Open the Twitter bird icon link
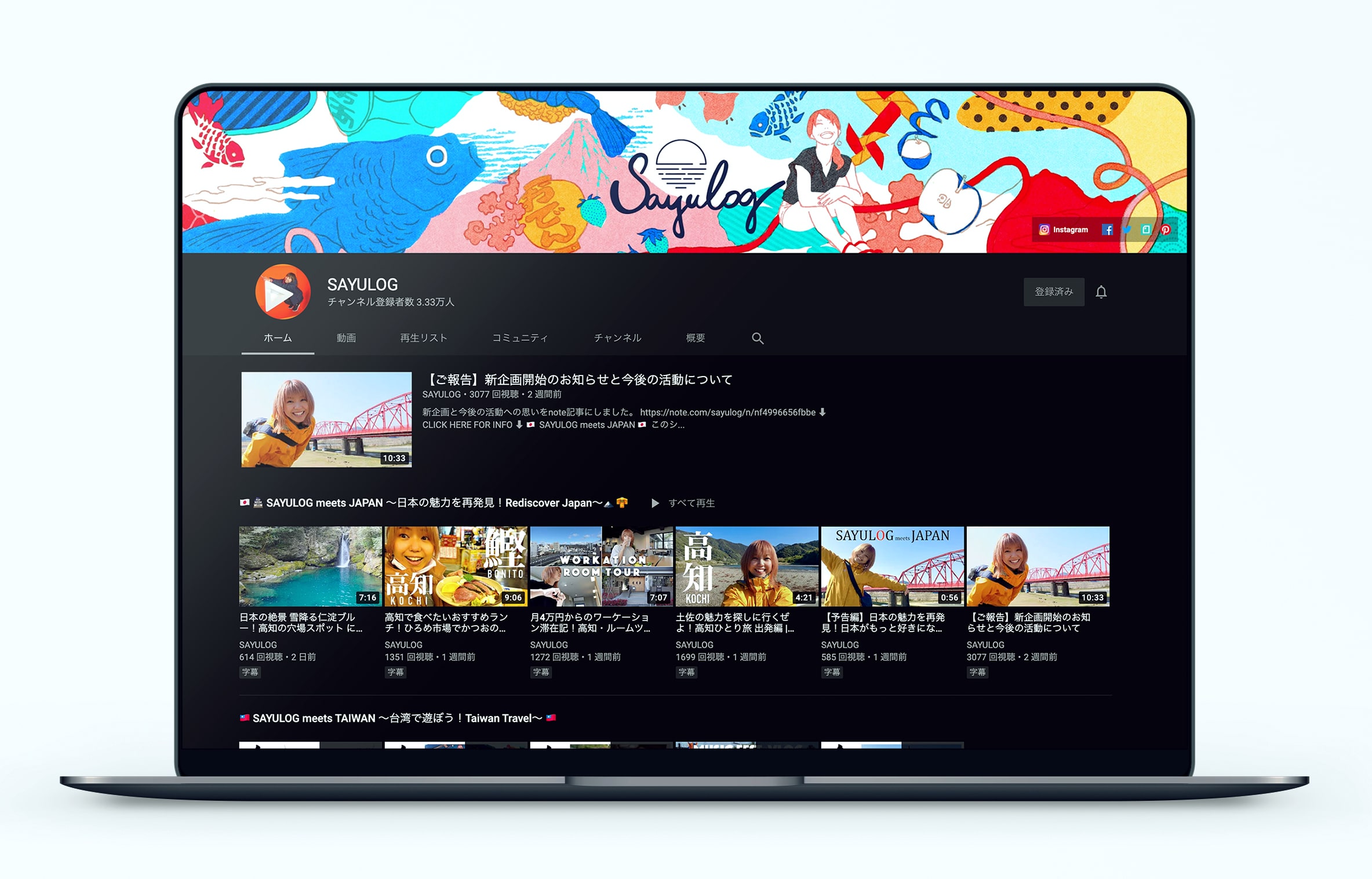Image resolution: width=1372 pixels, height=879 pixels. point(1127,229)
